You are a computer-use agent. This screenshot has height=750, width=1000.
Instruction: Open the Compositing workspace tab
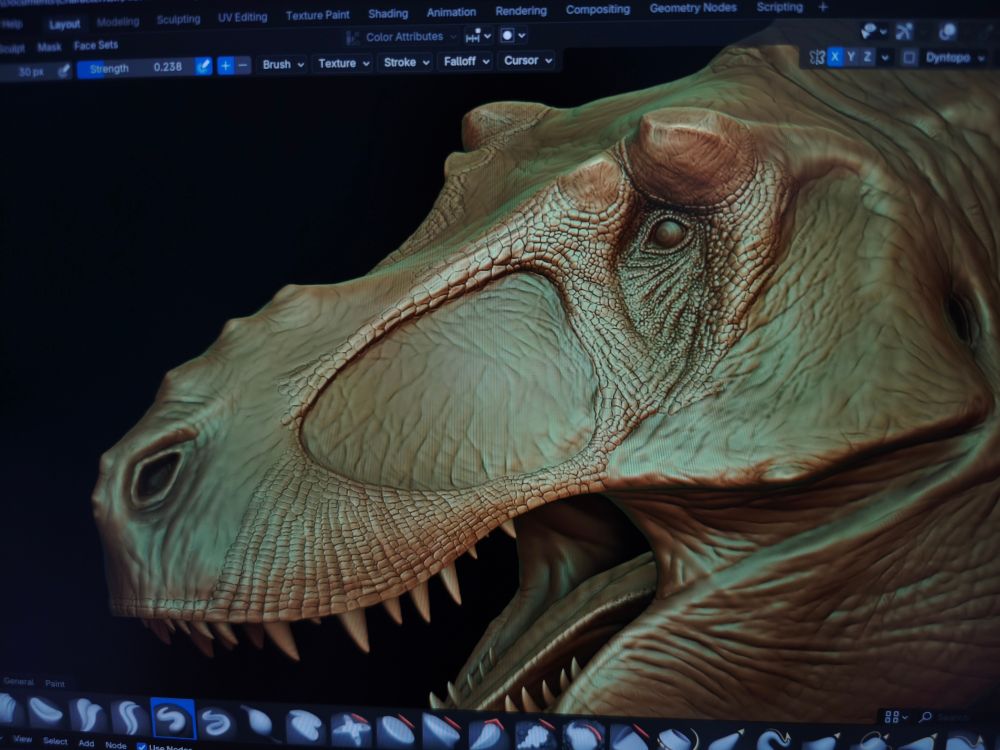(598, 10)
